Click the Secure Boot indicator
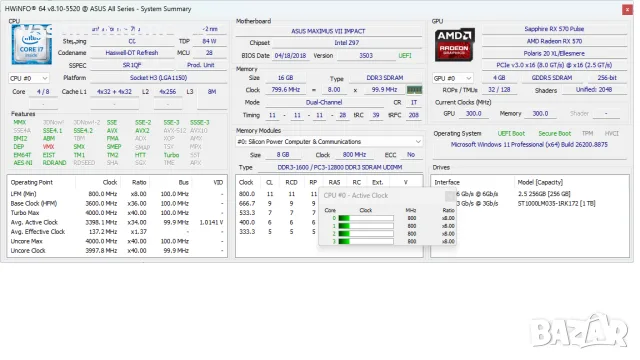 (x=554, y=133)
